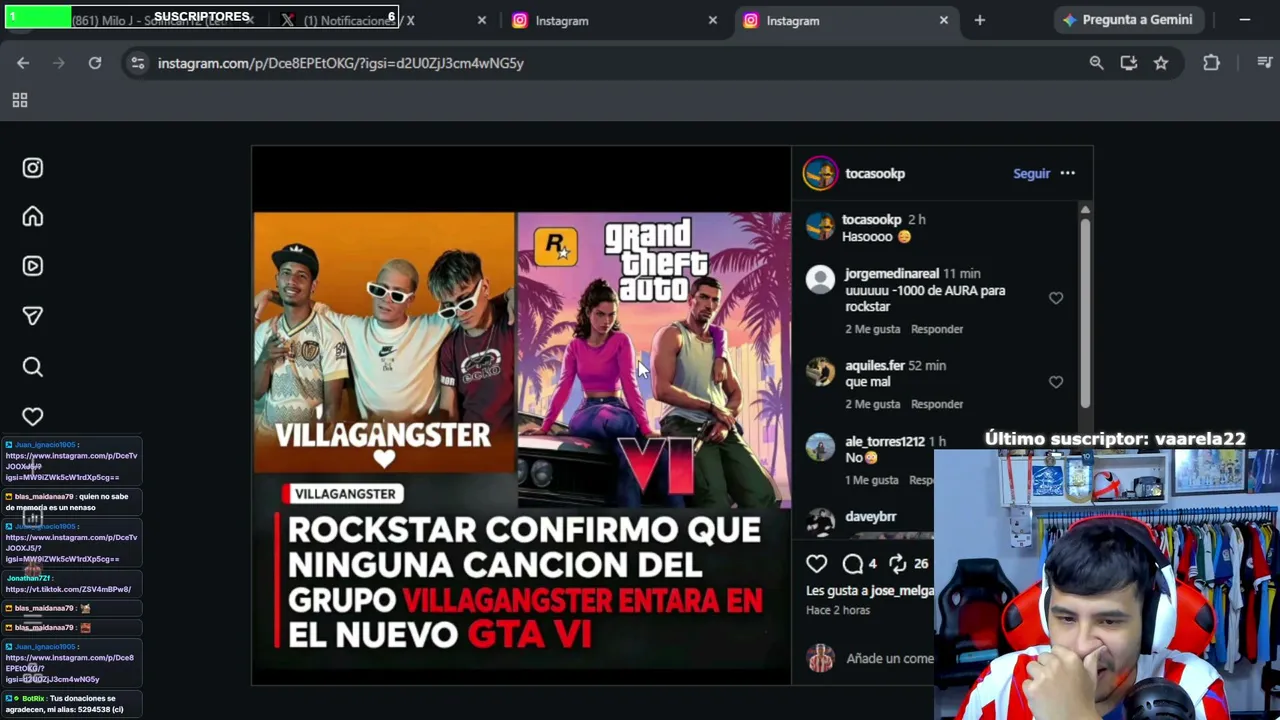Click the Pregunta a Gemini button

click(x=1127, y=20)
